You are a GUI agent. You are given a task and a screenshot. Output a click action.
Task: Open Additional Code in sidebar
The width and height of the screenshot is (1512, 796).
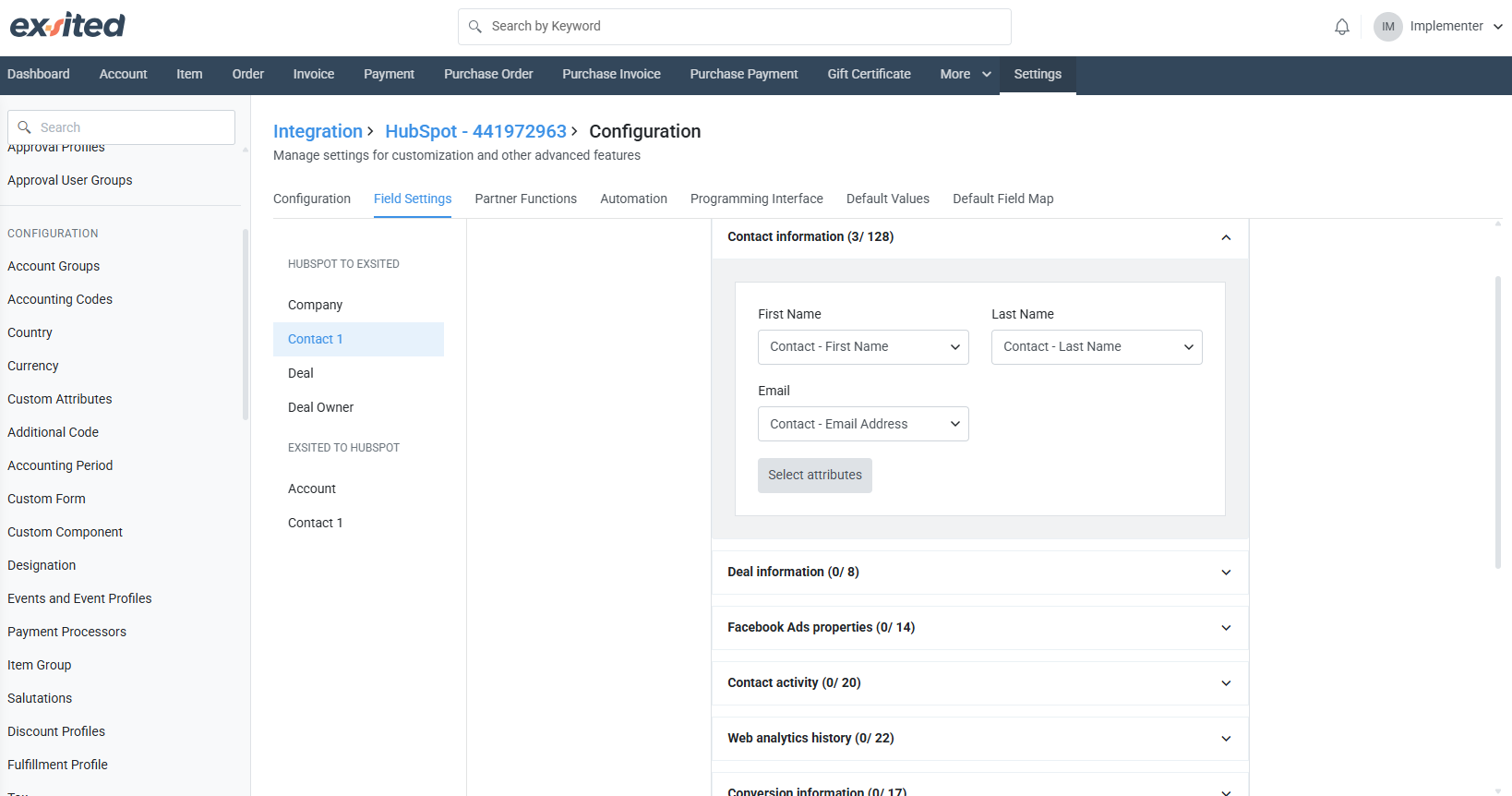53,432
